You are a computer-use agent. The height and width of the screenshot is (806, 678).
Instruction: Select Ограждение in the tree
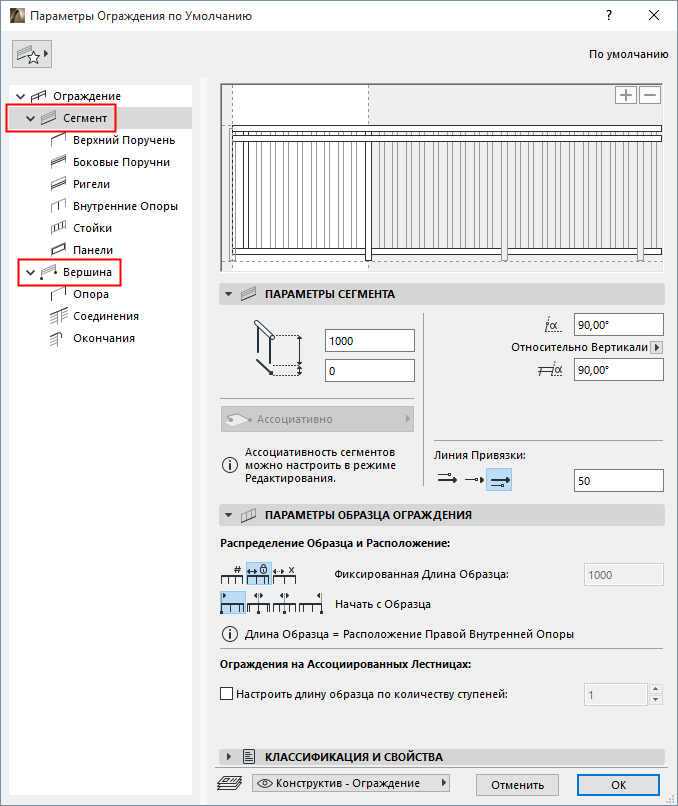point(86,96)
